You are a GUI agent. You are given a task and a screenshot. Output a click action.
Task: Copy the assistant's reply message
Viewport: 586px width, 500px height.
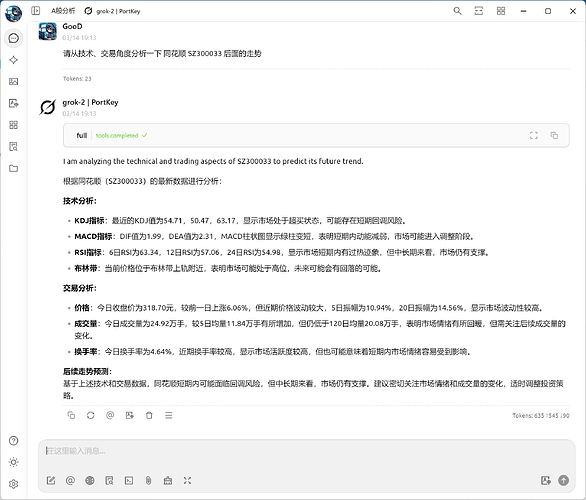[71, 415]
